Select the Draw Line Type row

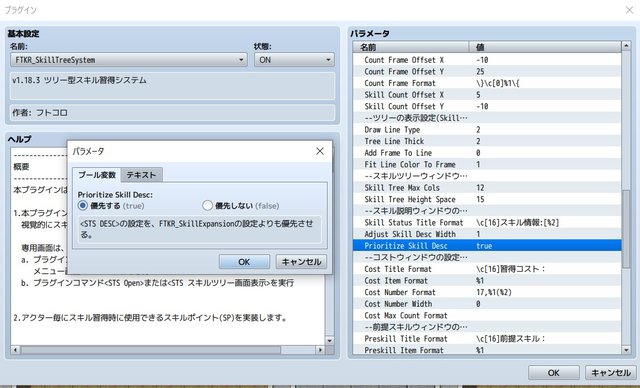pyautogui.click(x=487, y=130)
